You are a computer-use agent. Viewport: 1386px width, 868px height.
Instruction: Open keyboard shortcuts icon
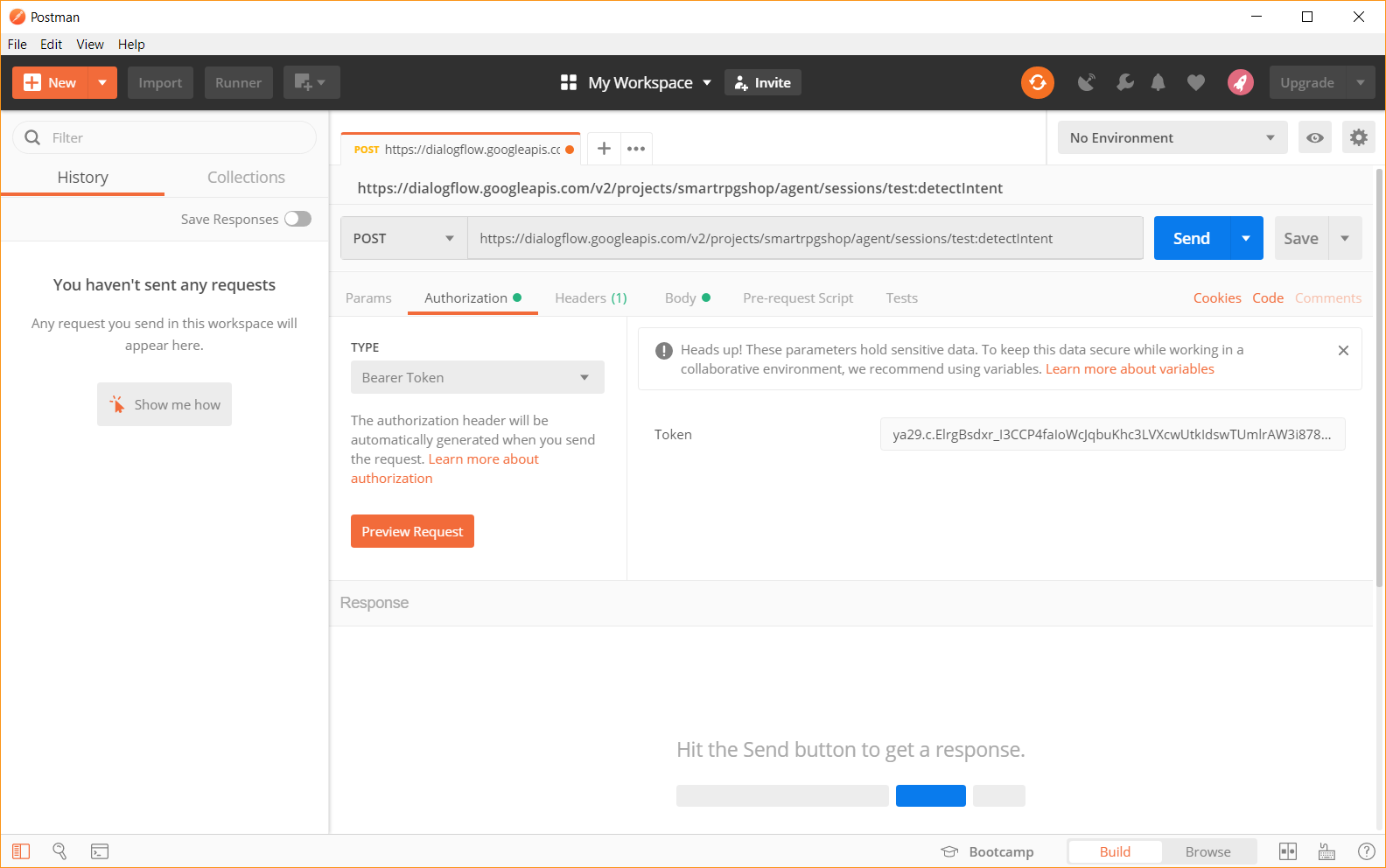(1326, 851)
